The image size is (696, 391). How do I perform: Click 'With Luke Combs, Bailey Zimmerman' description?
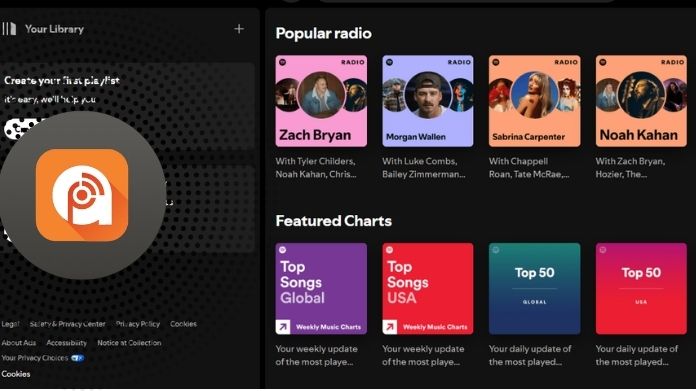click(424, 168)
